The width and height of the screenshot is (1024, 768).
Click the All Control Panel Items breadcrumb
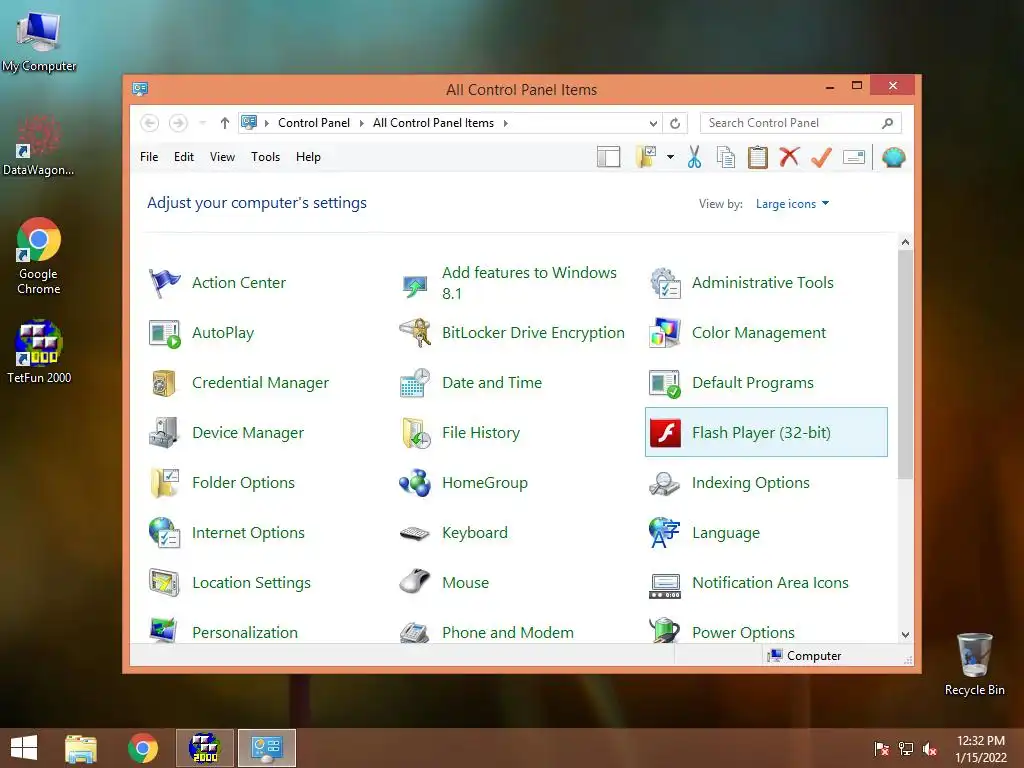[433, 123]
